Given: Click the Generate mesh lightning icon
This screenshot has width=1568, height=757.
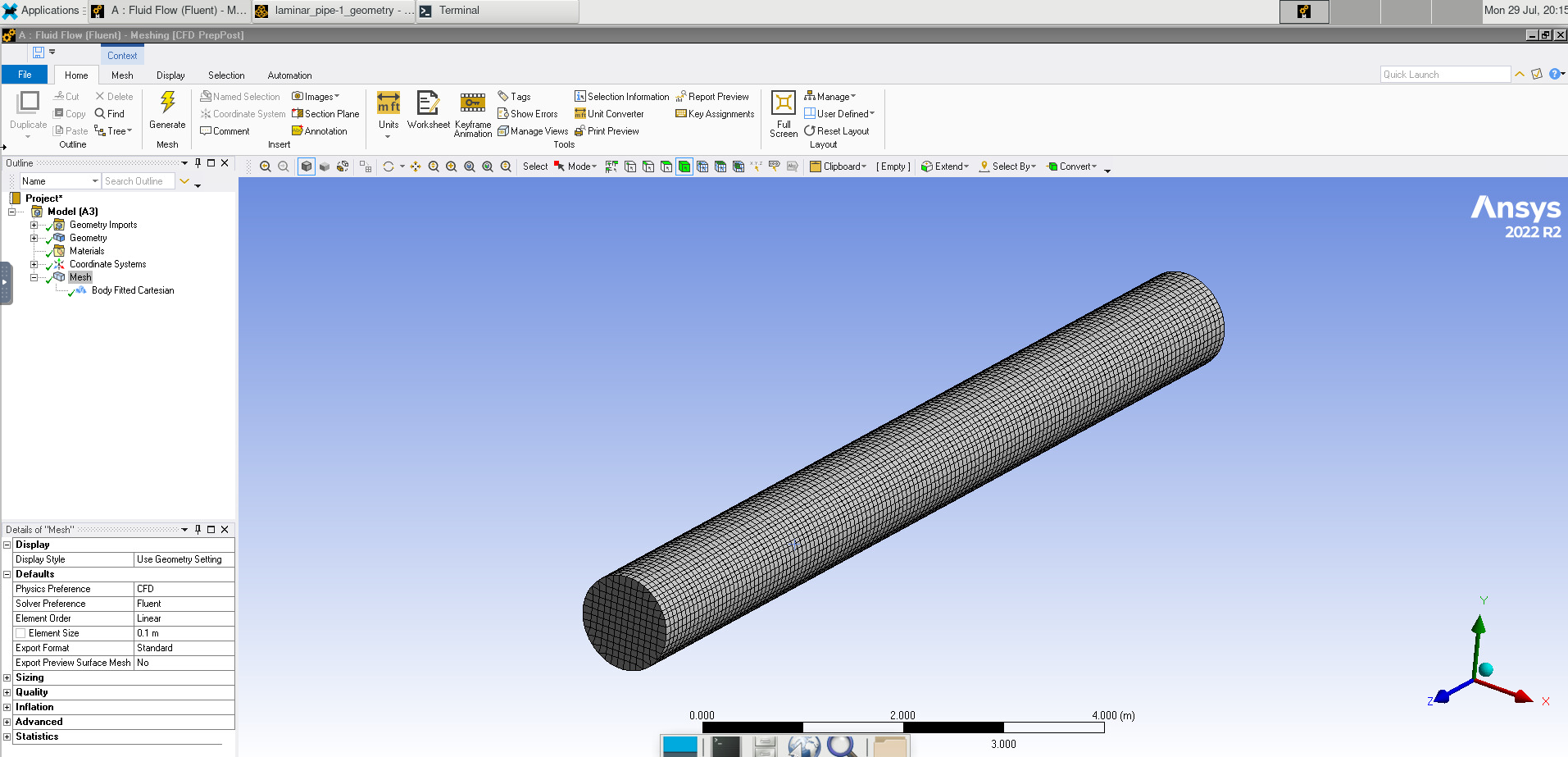Looking at the screenshot, I should (x=167, y=102).
